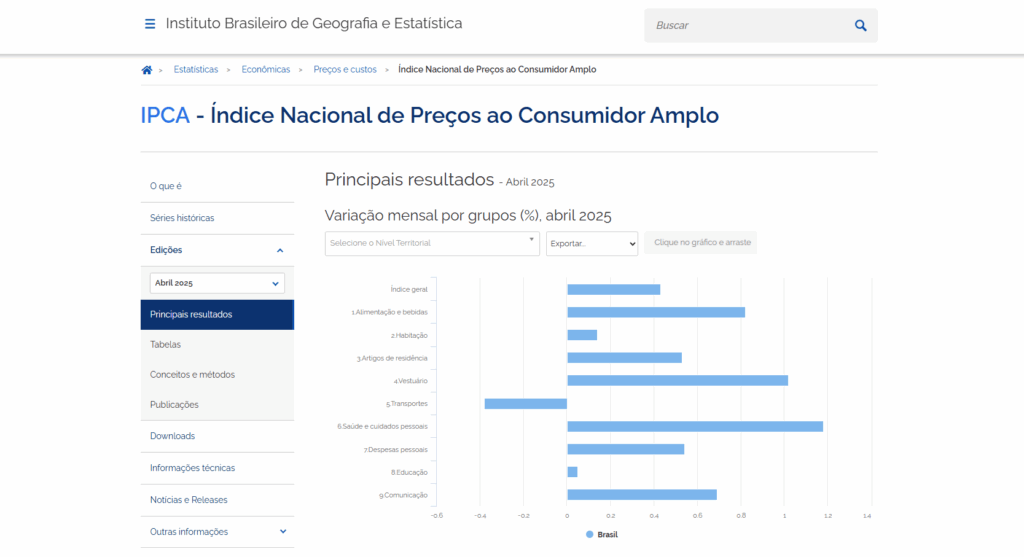Select Tabelas in sidebar menu
This screenshot has width=1024, height=557.
pos(166,344)
